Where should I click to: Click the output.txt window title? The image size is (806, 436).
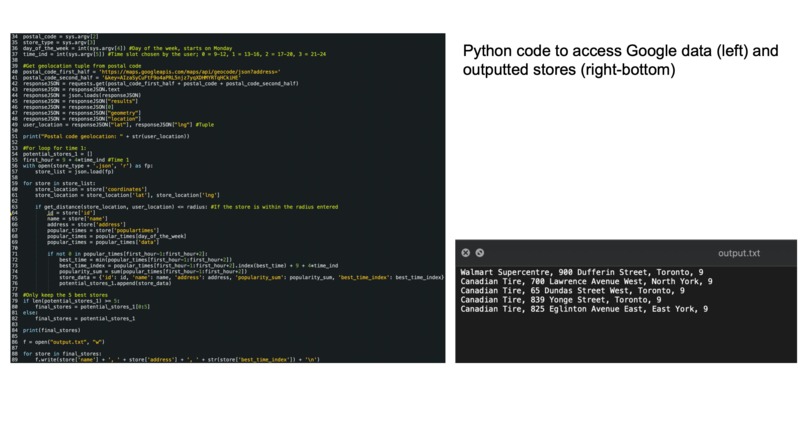(x=739, y=253)
